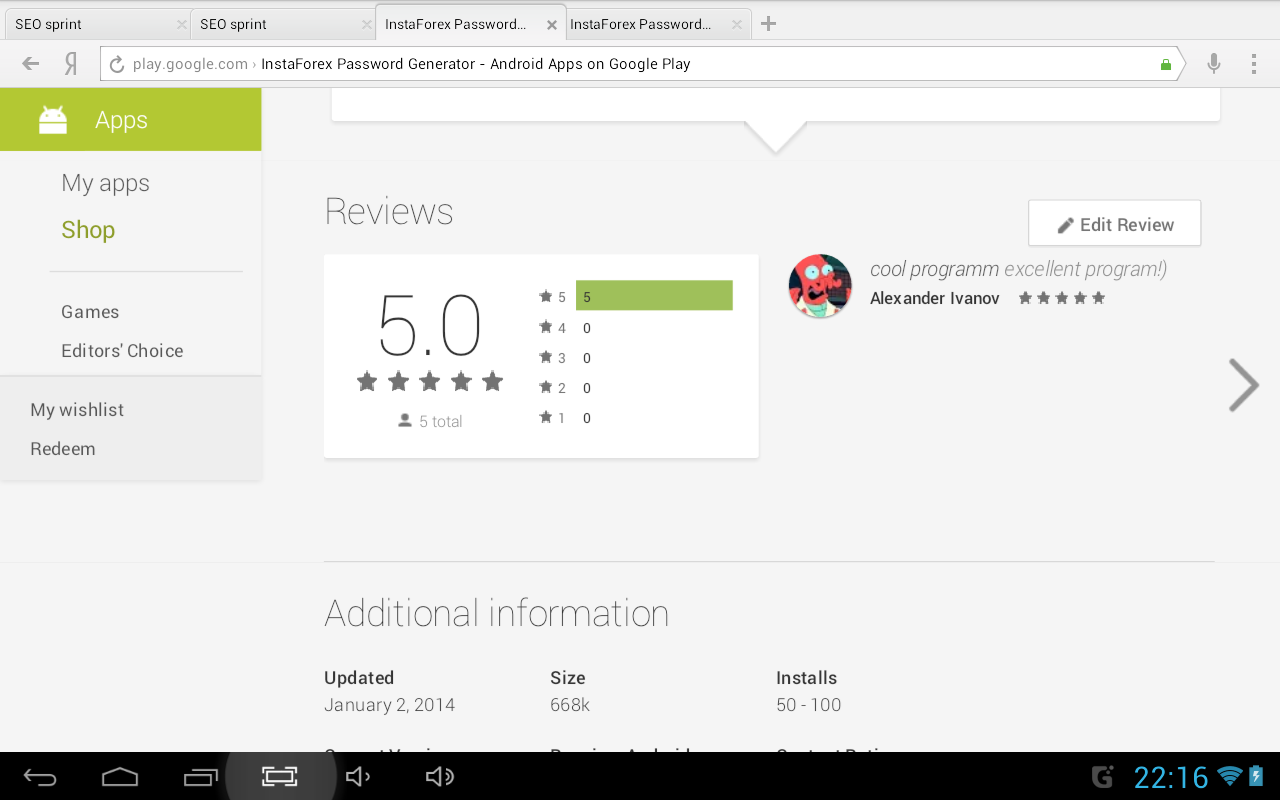Click the '5 total' reviewers count
Image resolution: width=1280 pixels, height=800 pixels.
pos(440,422)
